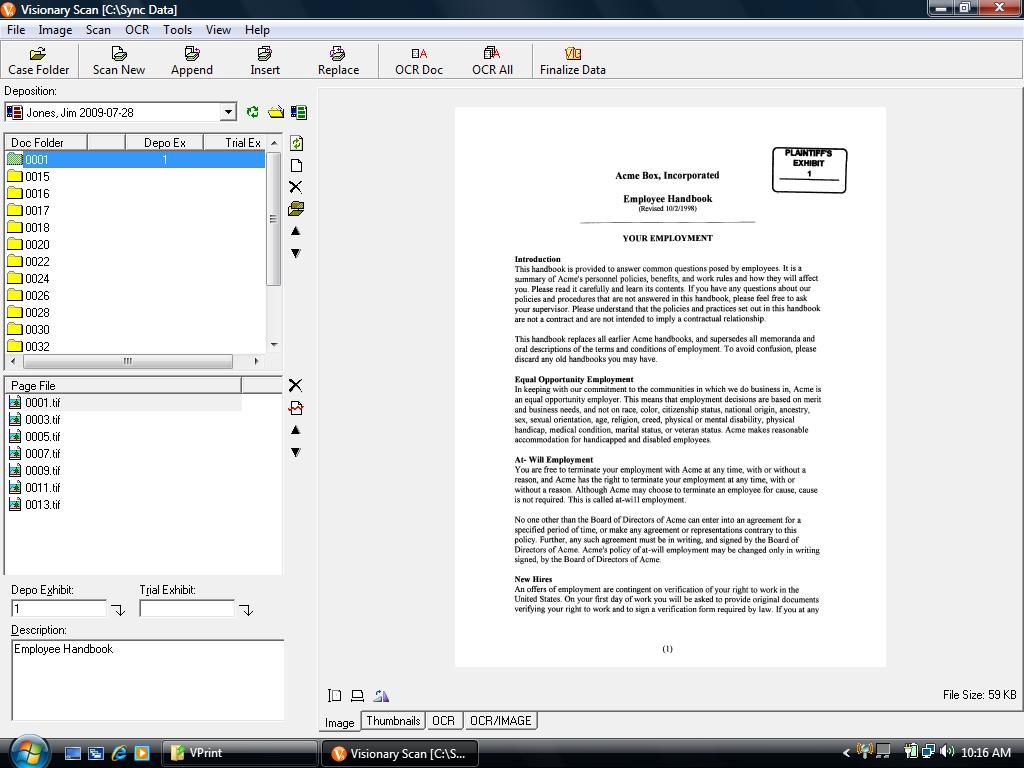This screenshot has height=768, width=1024.
Task: Select doc folder 0015
Action: point(135,176)
